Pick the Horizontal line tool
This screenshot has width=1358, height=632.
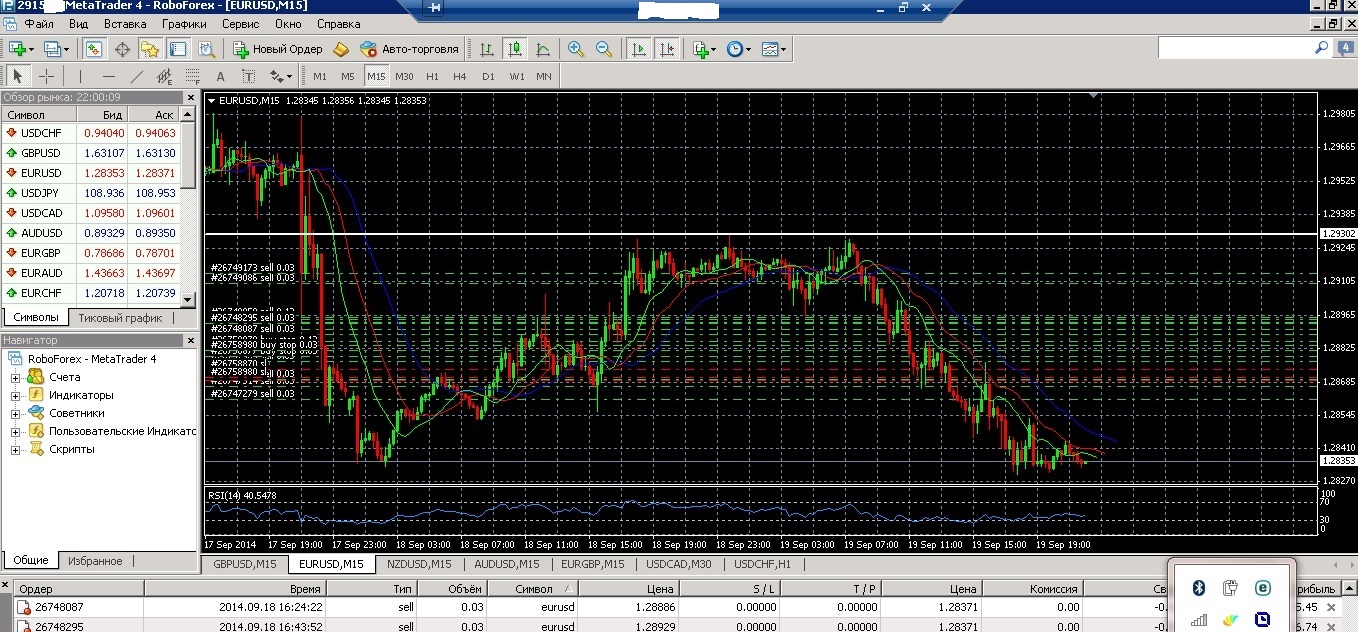tap(109, 76)
